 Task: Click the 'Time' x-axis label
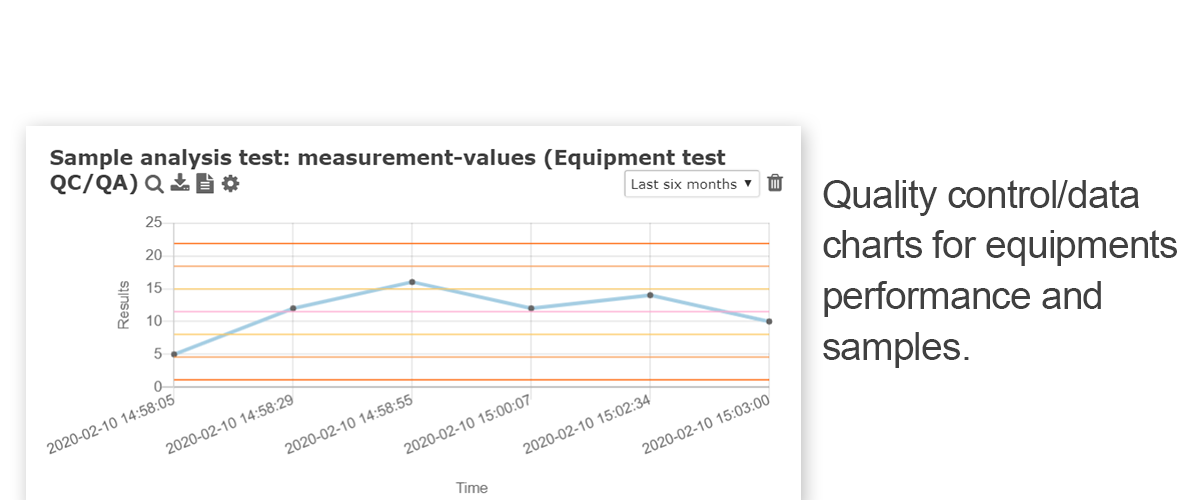pyautogui.click(x=472, y=488)
